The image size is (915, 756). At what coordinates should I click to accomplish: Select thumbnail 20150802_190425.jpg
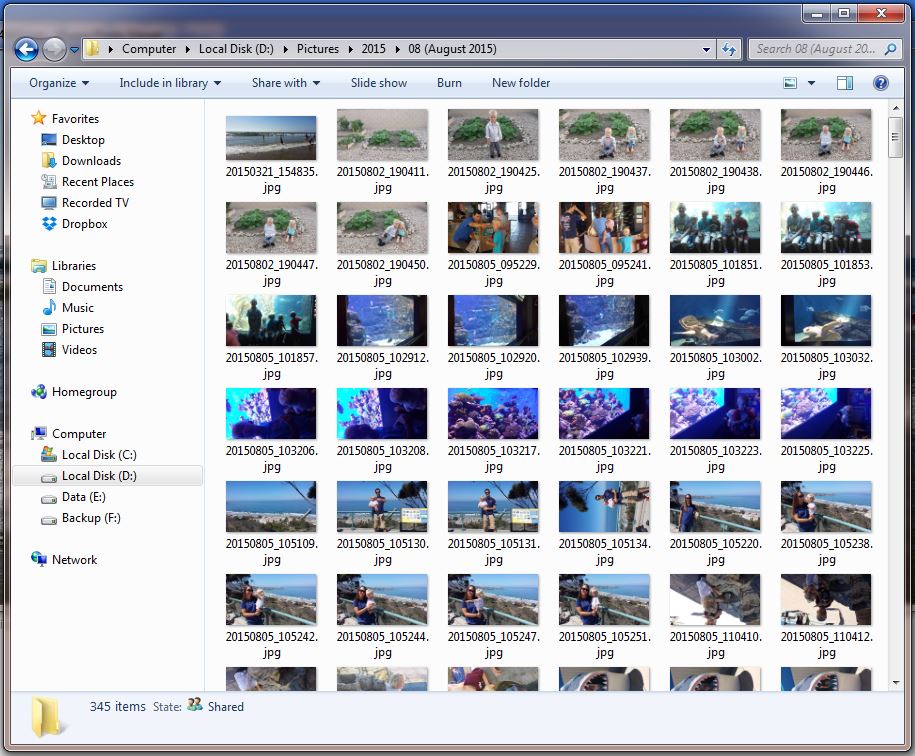coord(493,135)
